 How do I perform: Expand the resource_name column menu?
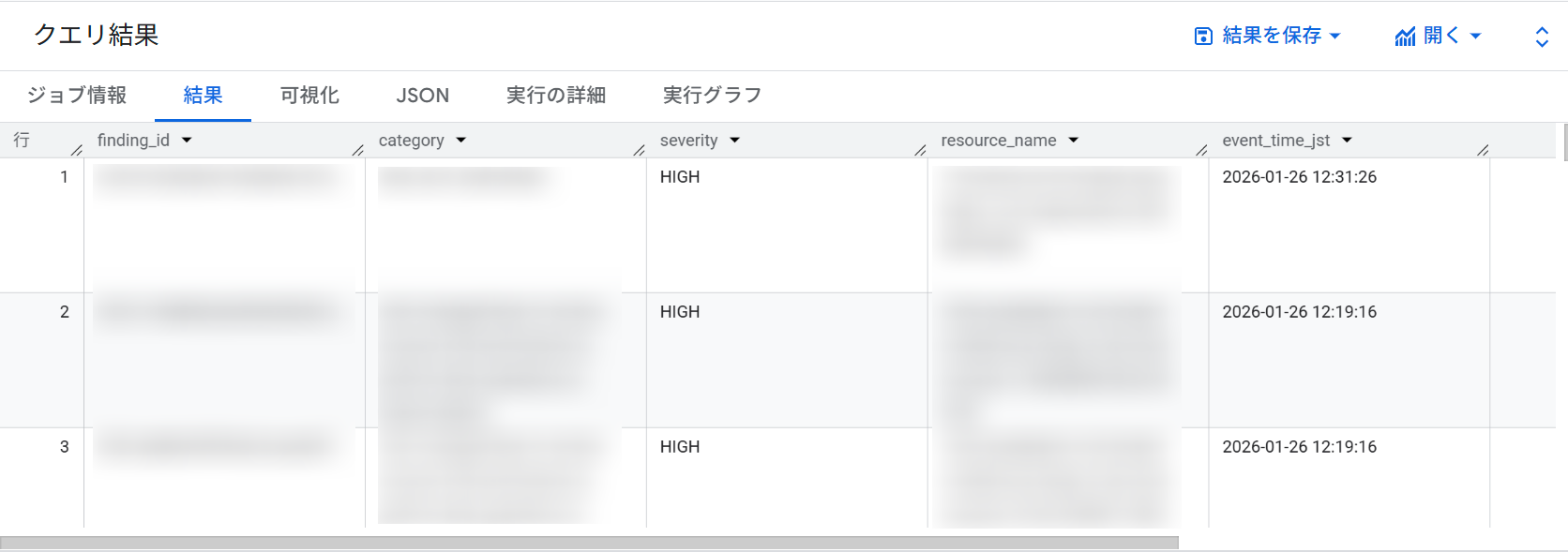click(x=1074, y=141)
